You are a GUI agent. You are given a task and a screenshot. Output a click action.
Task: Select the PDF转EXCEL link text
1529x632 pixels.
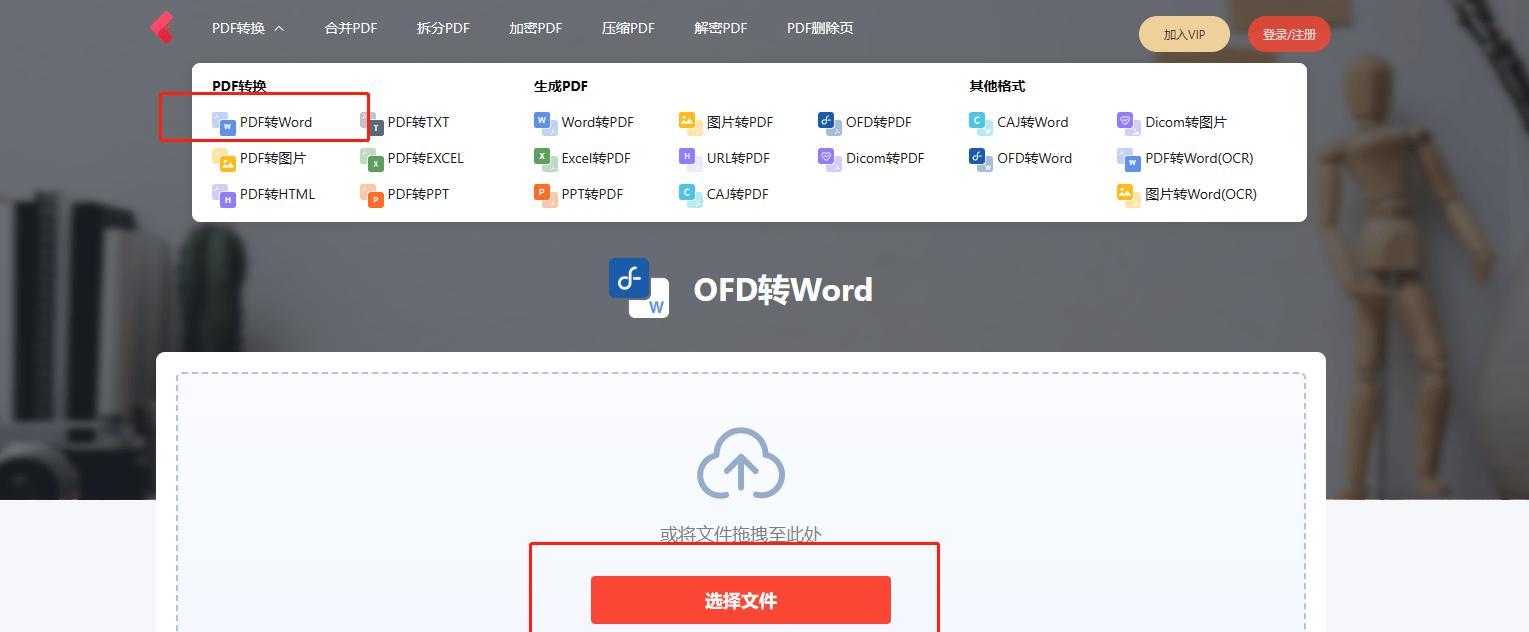[x=426, y=158]
